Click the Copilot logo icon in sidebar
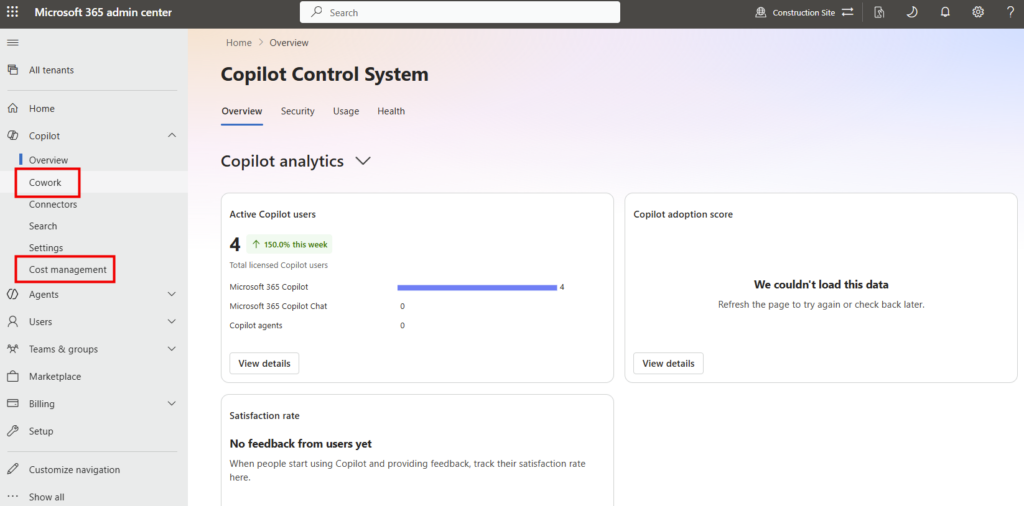The image size is (1024, 506). [12, 136]
